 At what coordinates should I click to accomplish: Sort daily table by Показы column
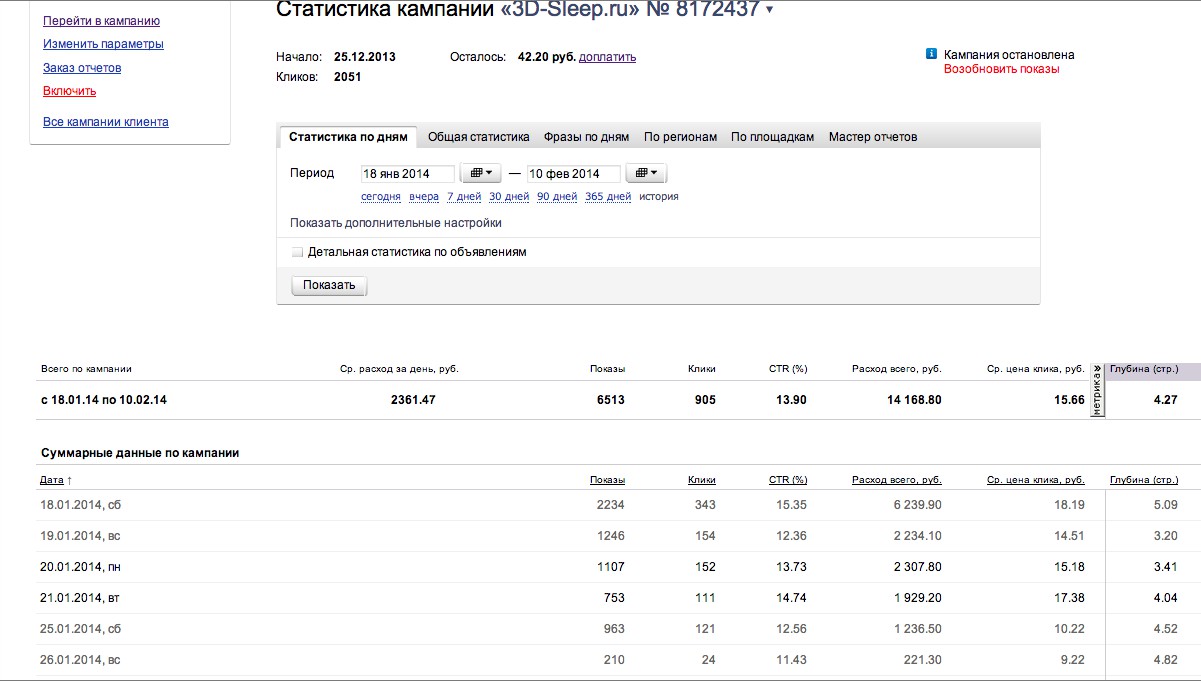(x=607, y=480)
